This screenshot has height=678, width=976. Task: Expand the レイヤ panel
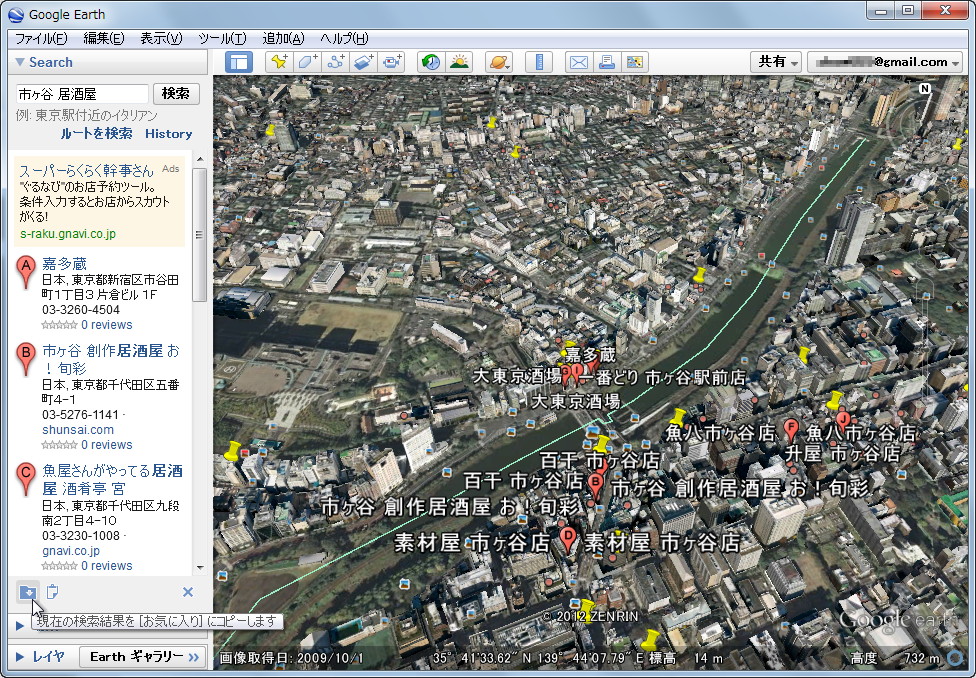pos(20,656)
